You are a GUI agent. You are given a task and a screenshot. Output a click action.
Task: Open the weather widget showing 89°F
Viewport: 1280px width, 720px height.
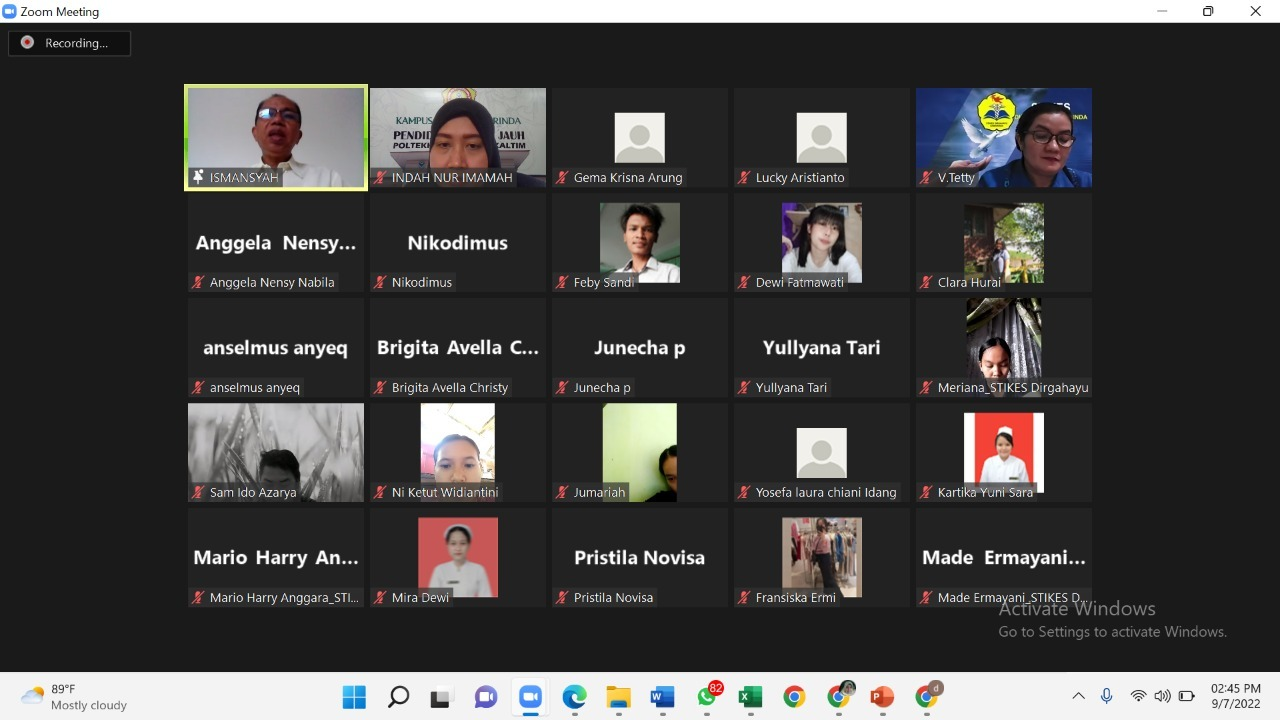pos(75,696)
